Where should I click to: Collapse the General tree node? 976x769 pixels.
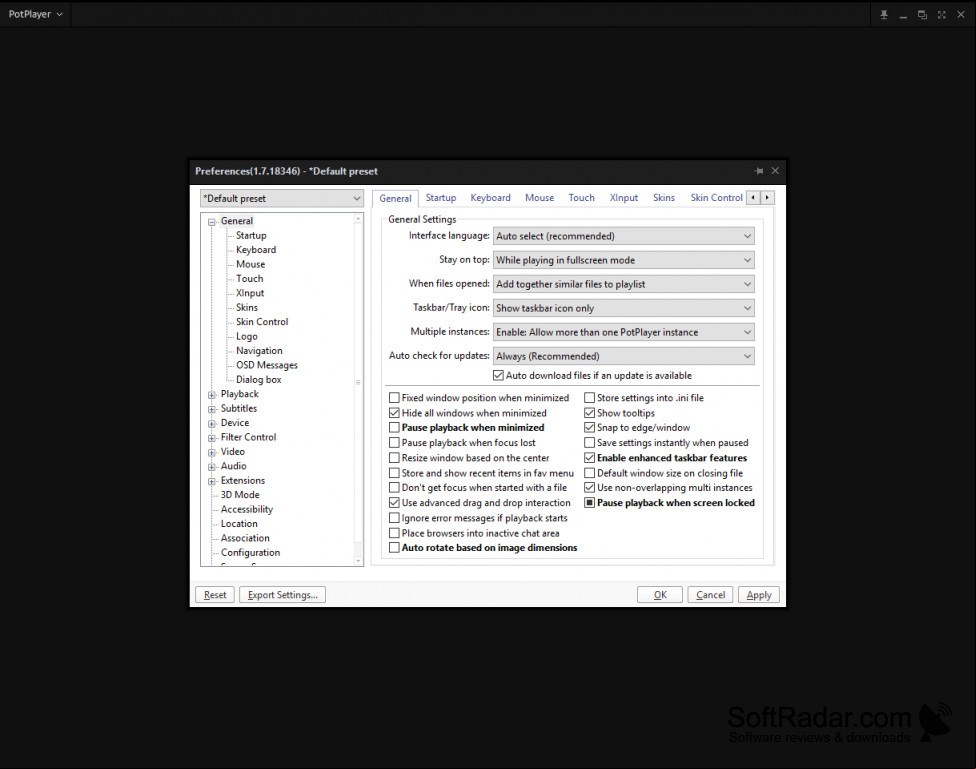pyautogui.click(x=212, y=222)
